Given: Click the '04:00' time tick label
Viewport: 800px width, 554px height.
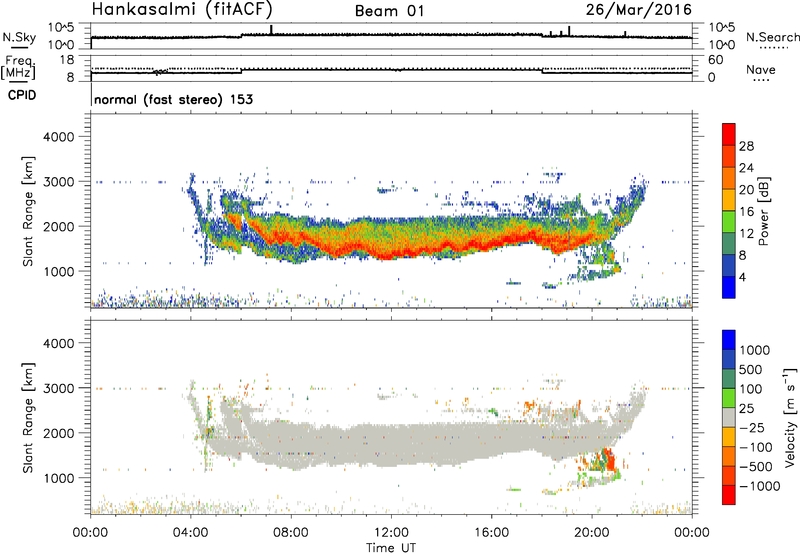Looking at the screenshot, I should click(190, 533).
